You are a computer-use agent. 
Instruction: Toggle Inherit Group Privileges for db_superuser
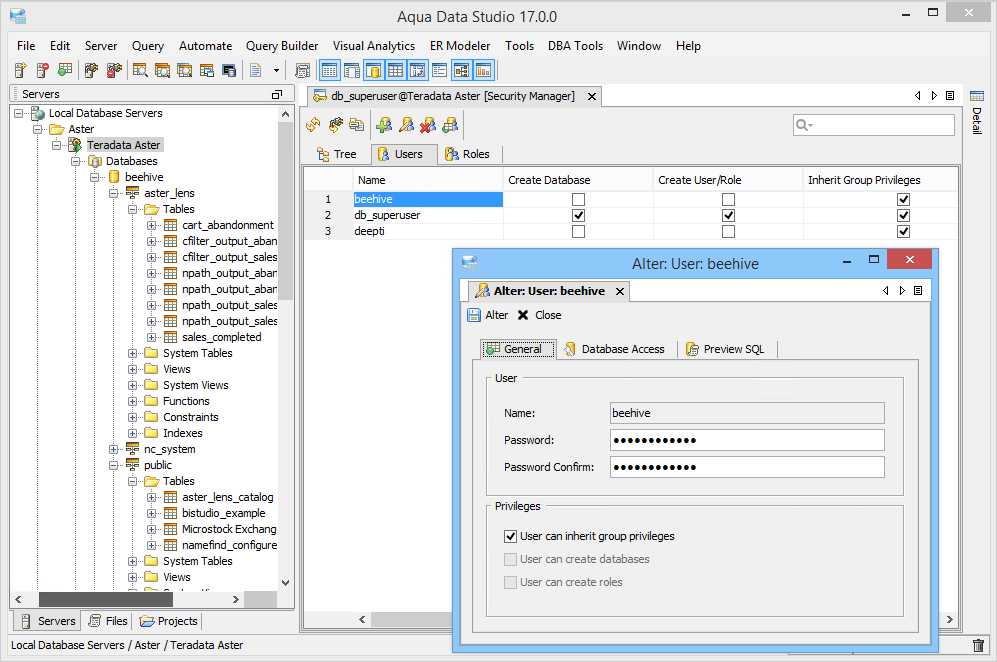[x=904, y=216]
